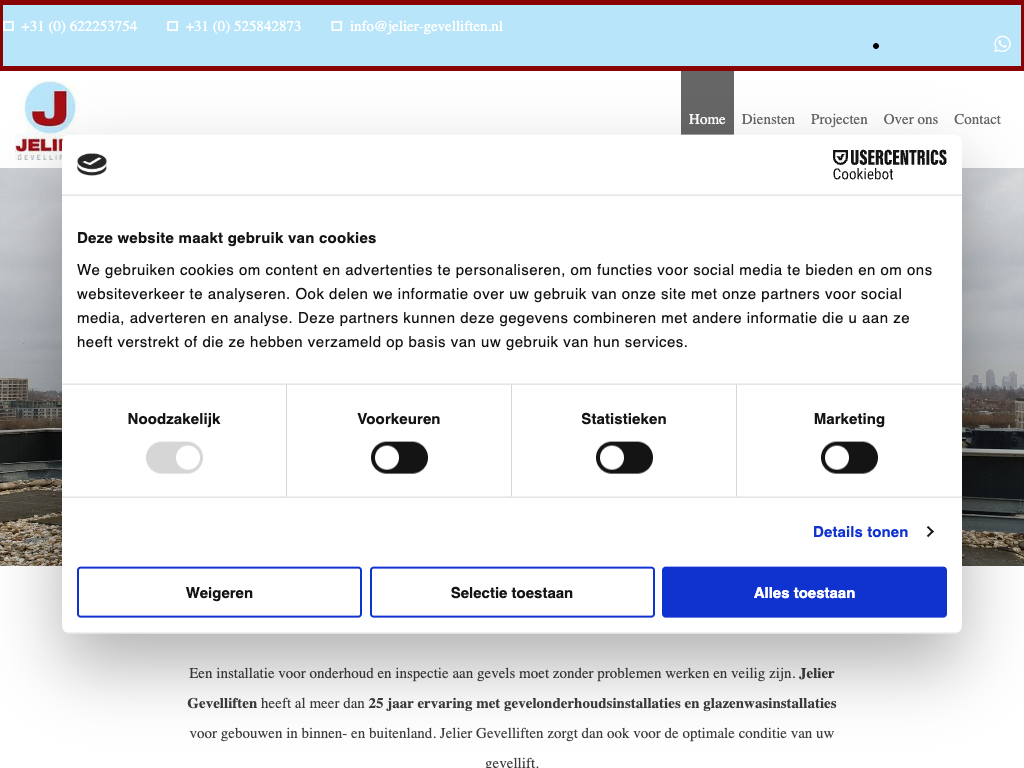Open the Over ons page
This screenshot has width=1024, height=768.
910,119
